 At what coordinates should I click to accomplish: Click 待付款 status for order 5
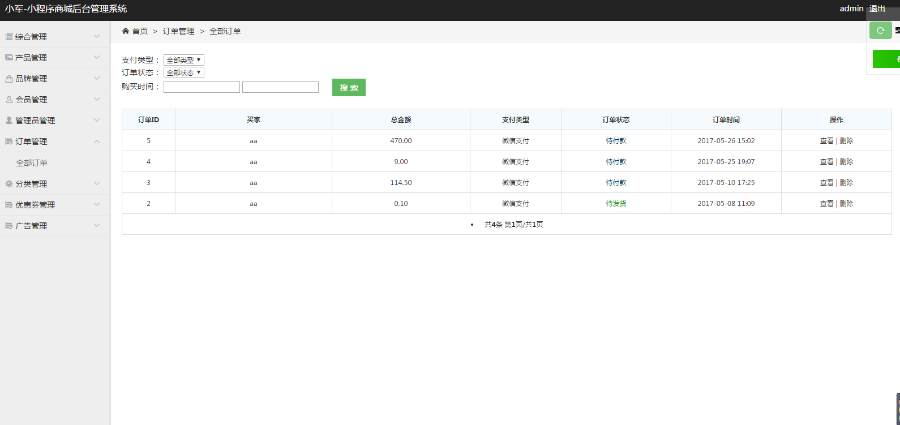click(x=616, y=141)
